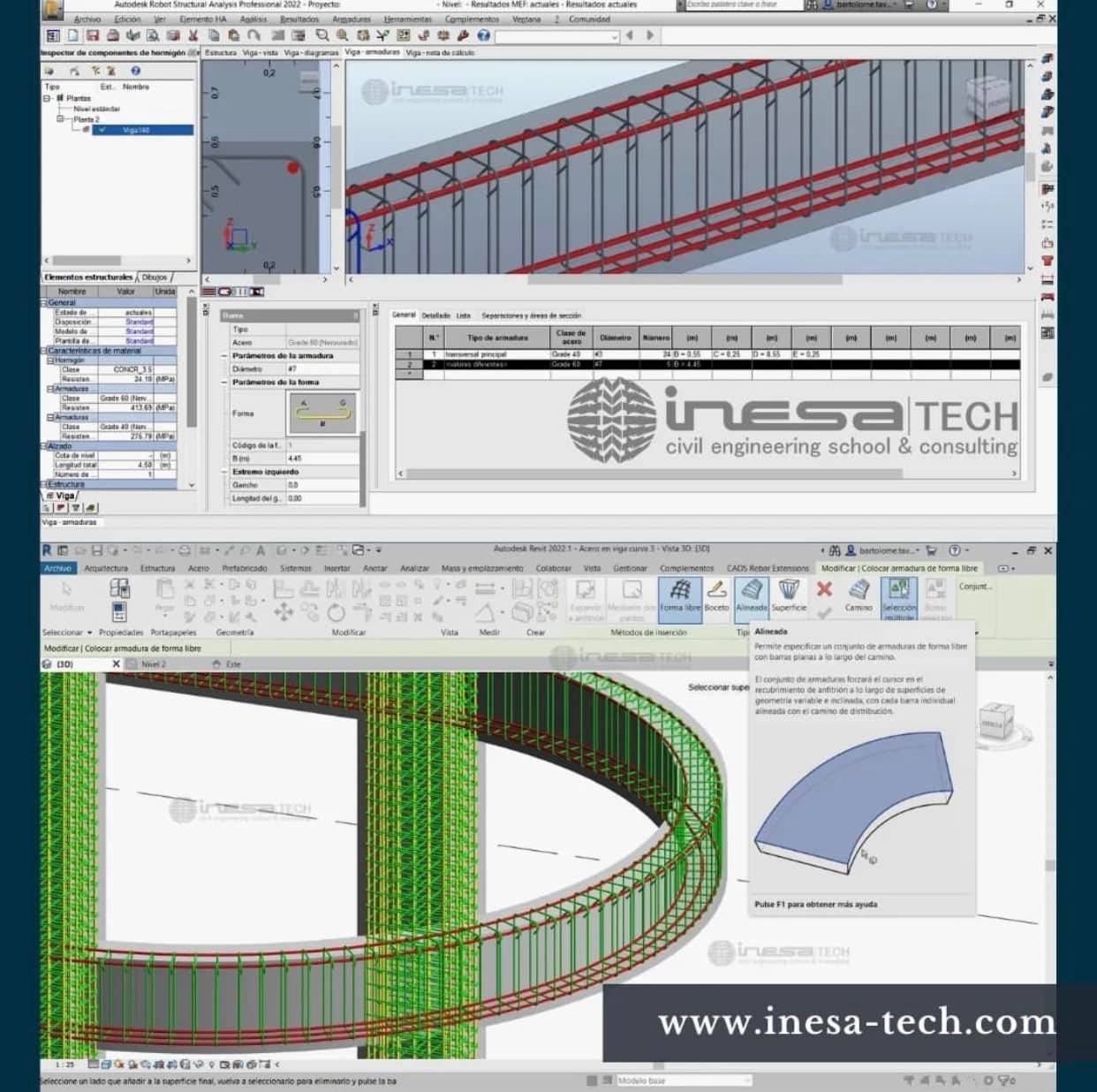The width and height of the screenshot is (1097, 1092).
Task: Select the Superficie tool in Revit ribbon
Action: click(x=789, y=596)
